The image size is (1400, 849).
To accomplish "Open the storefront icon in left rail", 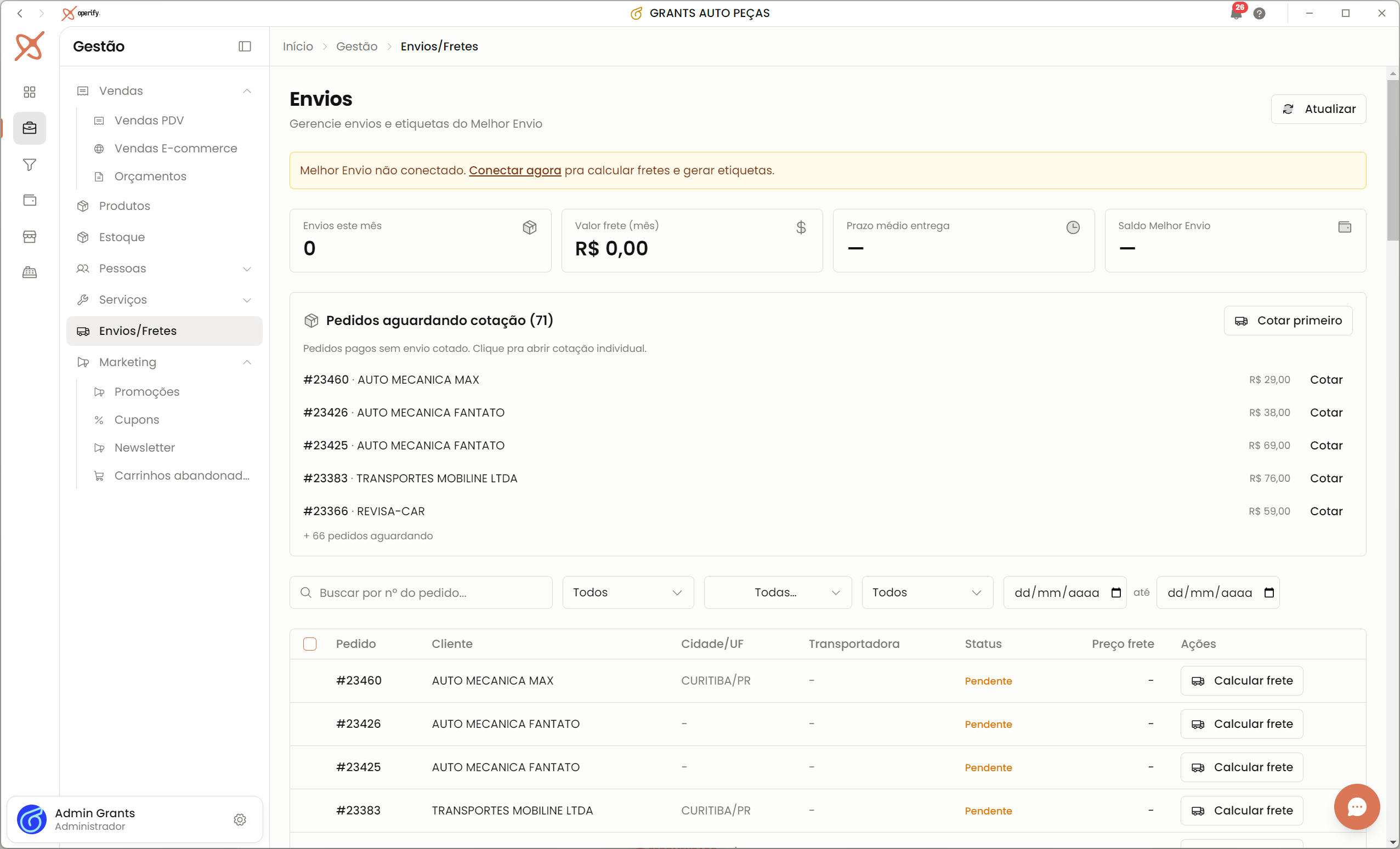I will 30,237.
